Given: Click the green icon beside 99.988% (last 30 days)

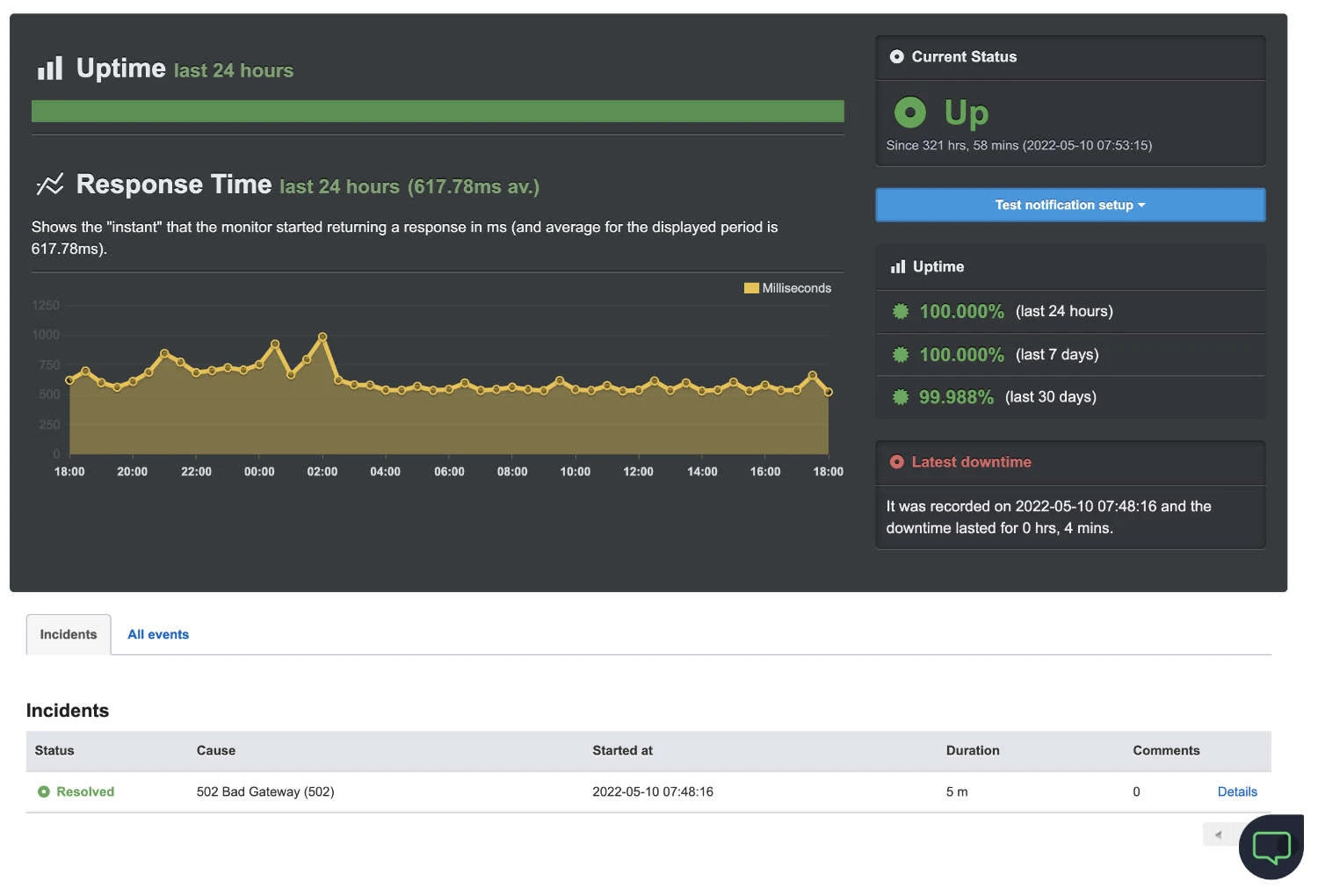Looking at the screenshot, I should pyautogui.click(x=900, y=396).
